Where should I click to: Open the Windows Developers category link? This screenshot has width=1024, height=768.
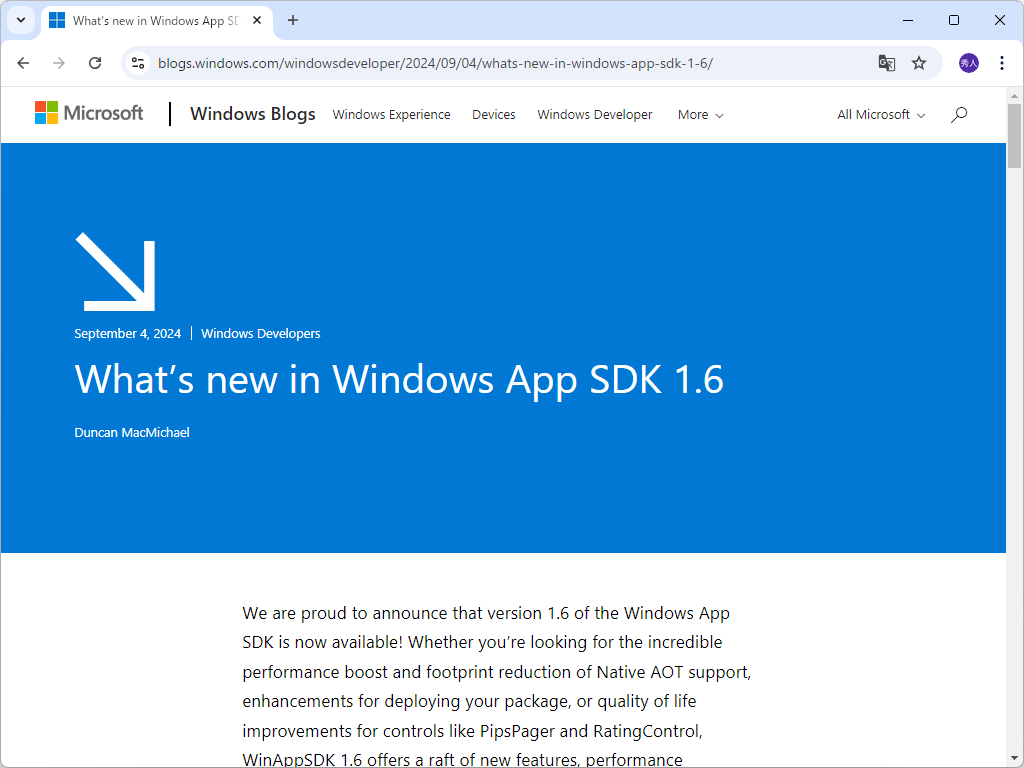click(x=261, y=334)
